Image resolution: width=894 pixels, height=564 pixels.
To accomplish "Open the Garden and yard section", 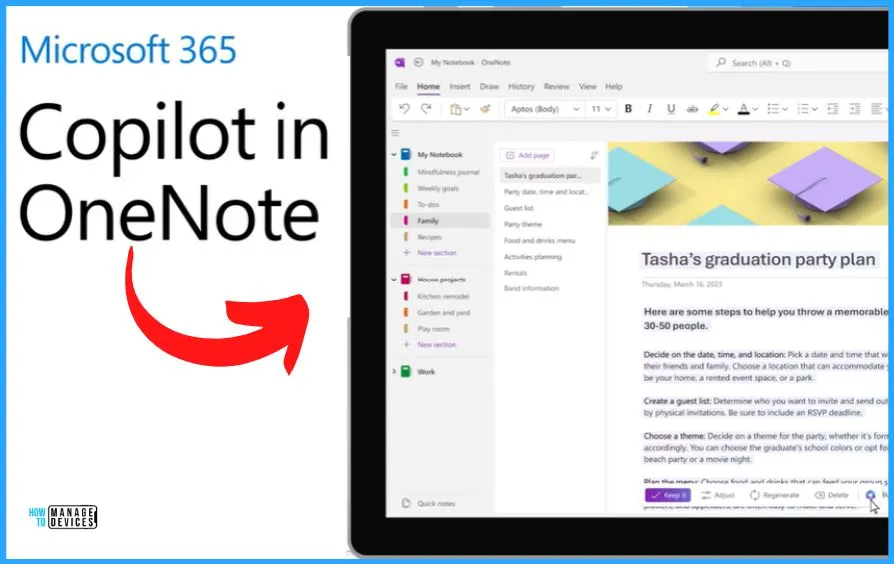I will (444, 313).
